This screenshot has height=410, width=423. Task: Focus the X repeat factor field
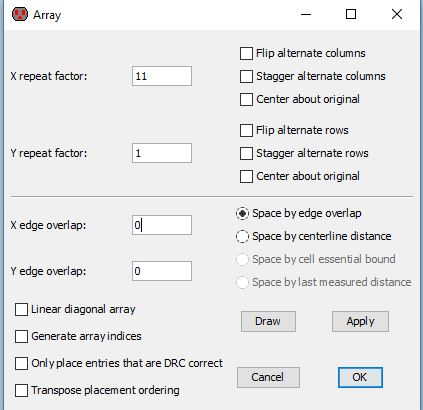coord(162,76)
